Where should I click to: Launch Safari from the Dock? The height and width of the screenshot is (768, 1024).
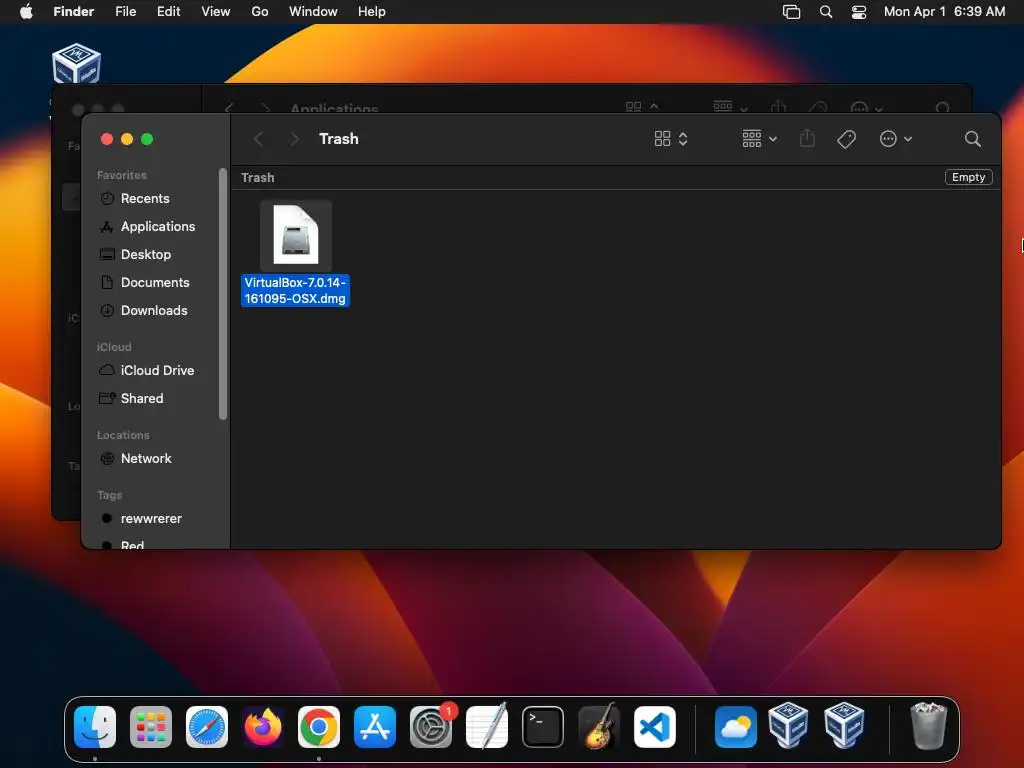(x=207, y=727)
